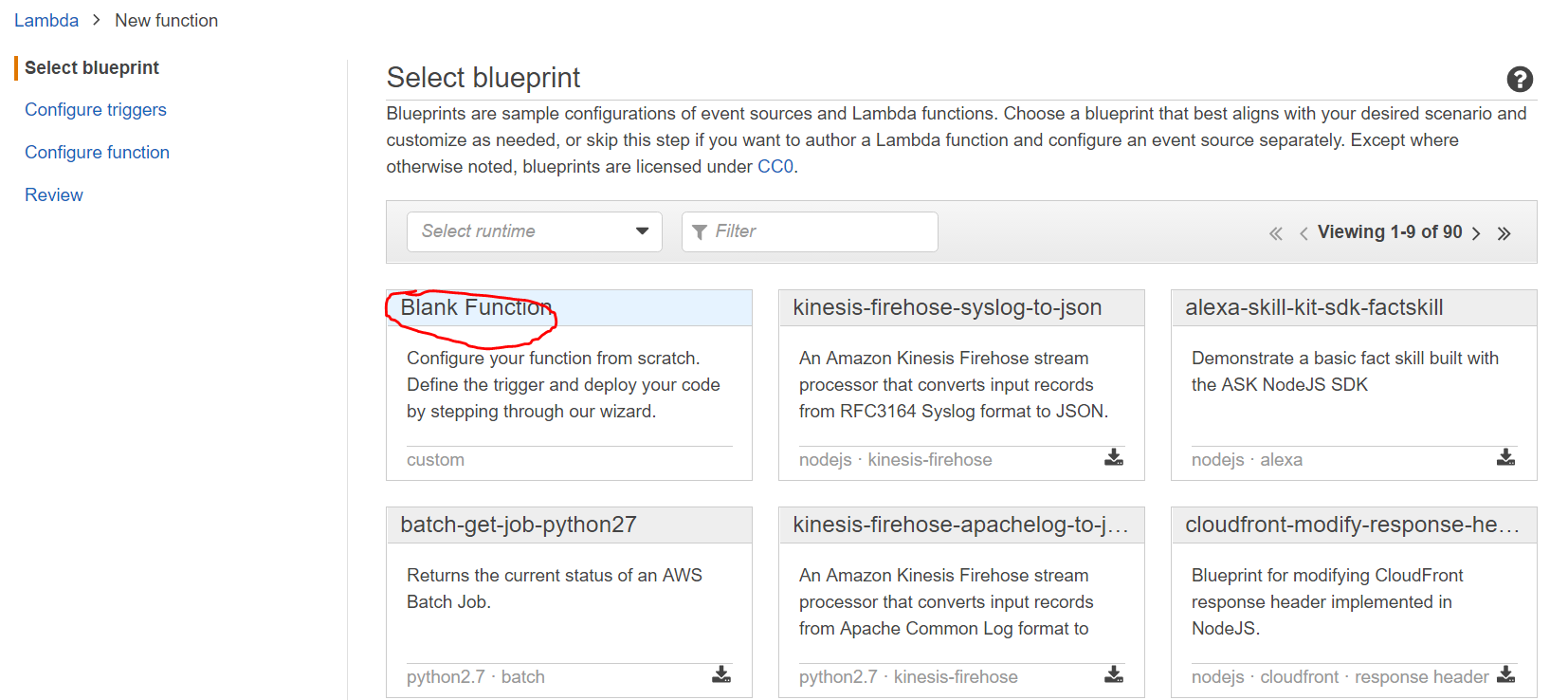Image resolution: width=1568 pixels, height=700 pixels.
Task: Click the 'Select blueprint' page heading
Action: pos(483,78)
